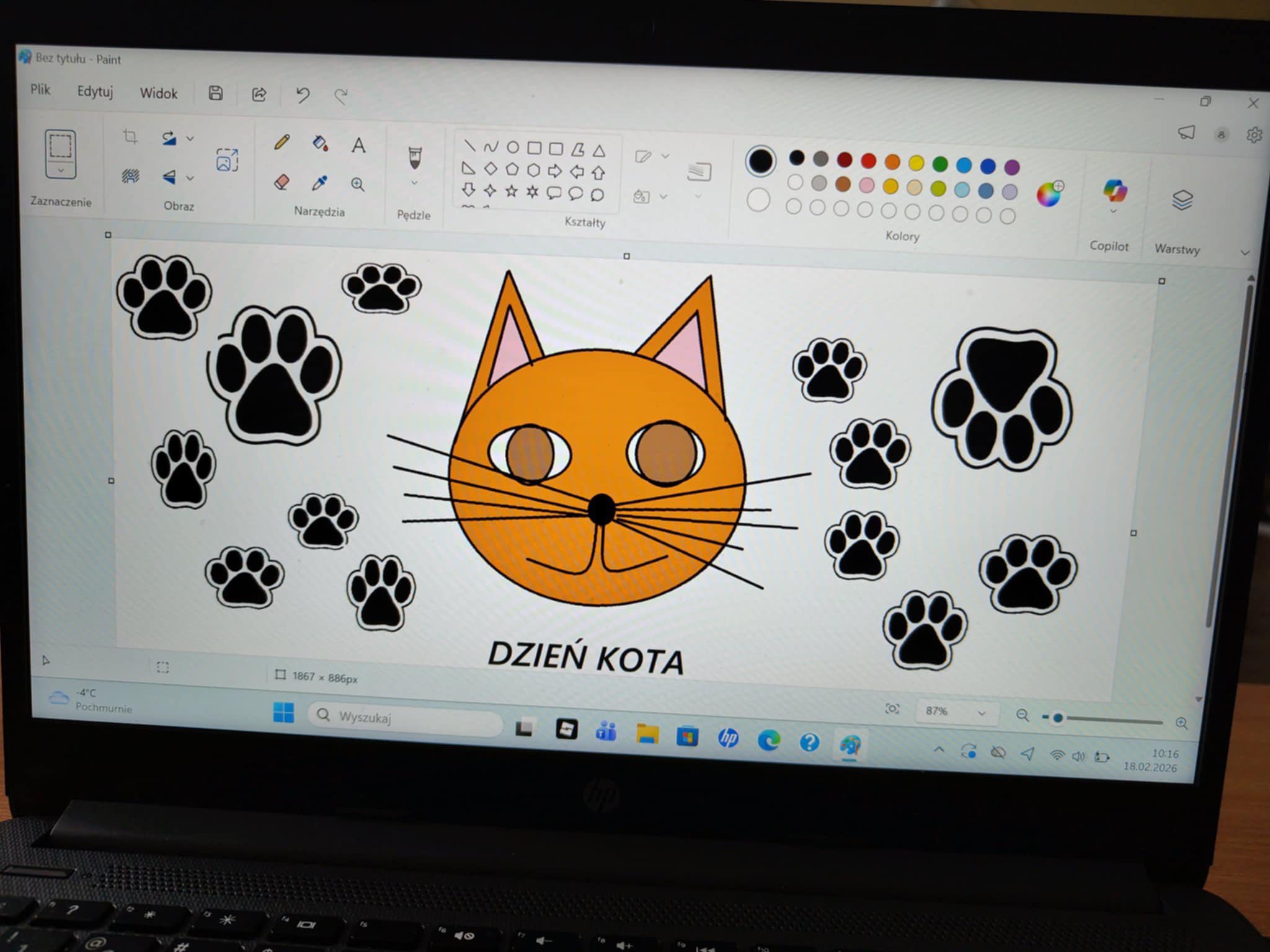Image resolution: width=1270 pixels, height=952 pixels.
Task: Open the Plik menu
Action: pyautogui.click(x=40, y=89)
